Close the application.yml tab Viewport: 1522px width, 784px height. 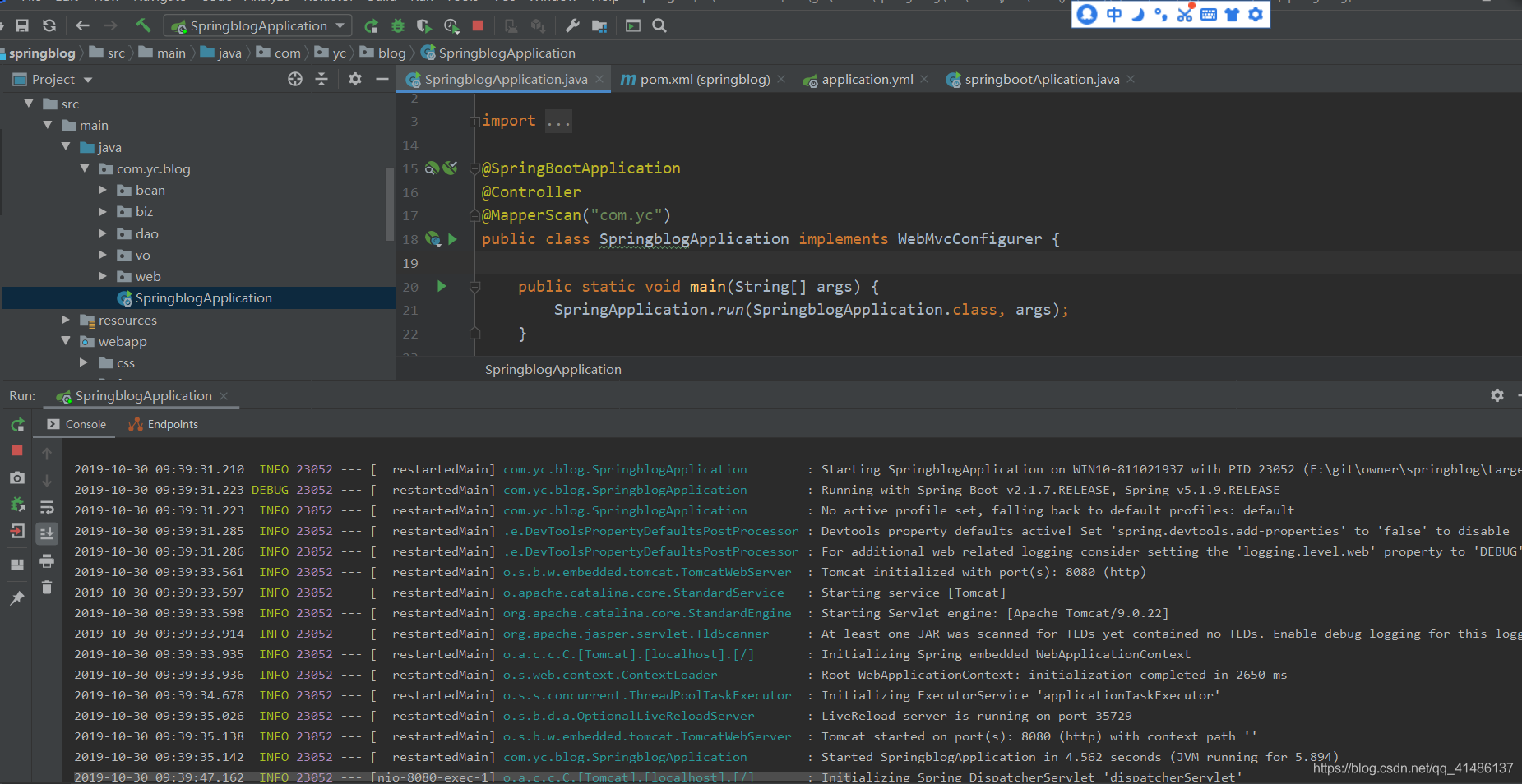924,79
